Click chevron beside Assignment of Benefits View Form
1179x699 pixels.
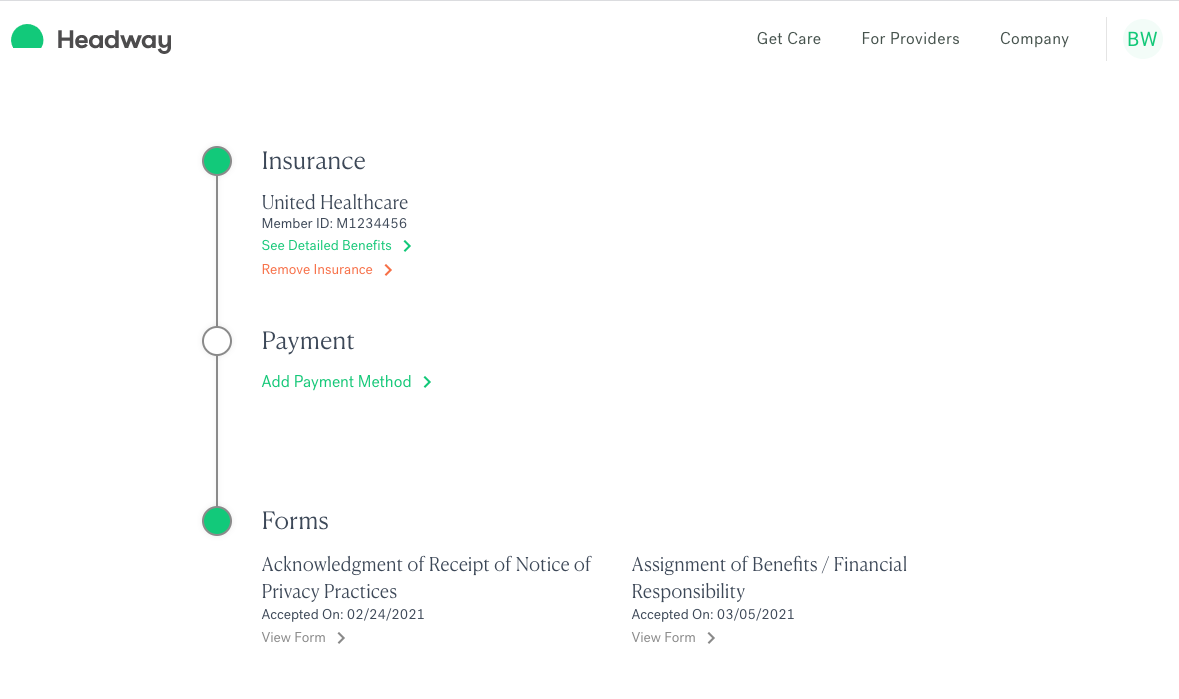point(711,638)
